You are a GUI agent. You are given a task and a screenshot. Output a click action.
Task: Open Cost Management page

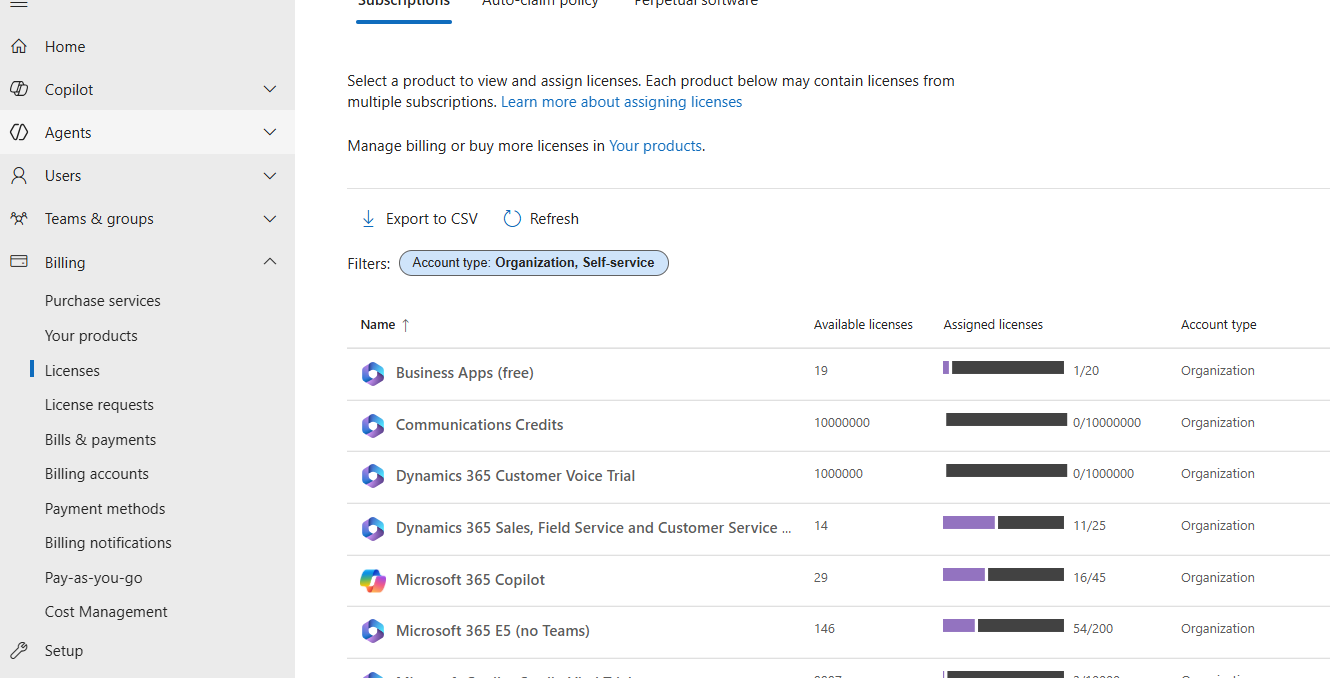coord(106,611)
